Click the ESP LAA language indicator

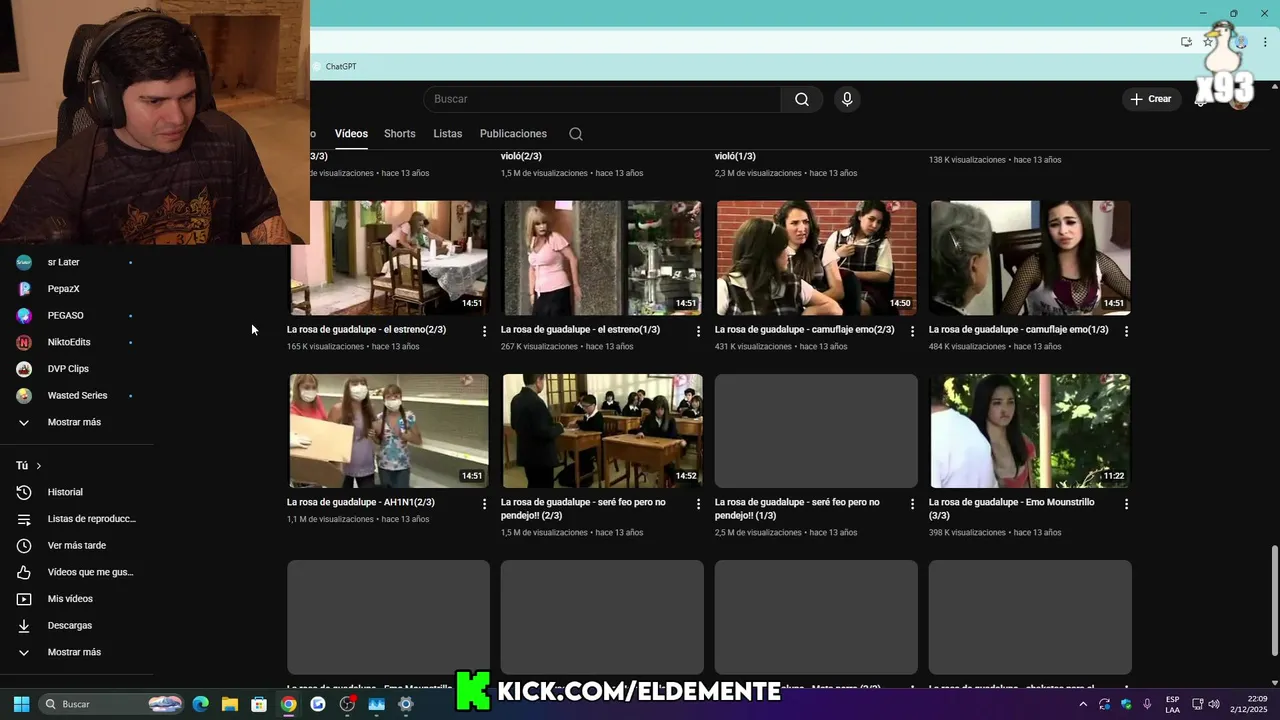tap(1172, 704)
